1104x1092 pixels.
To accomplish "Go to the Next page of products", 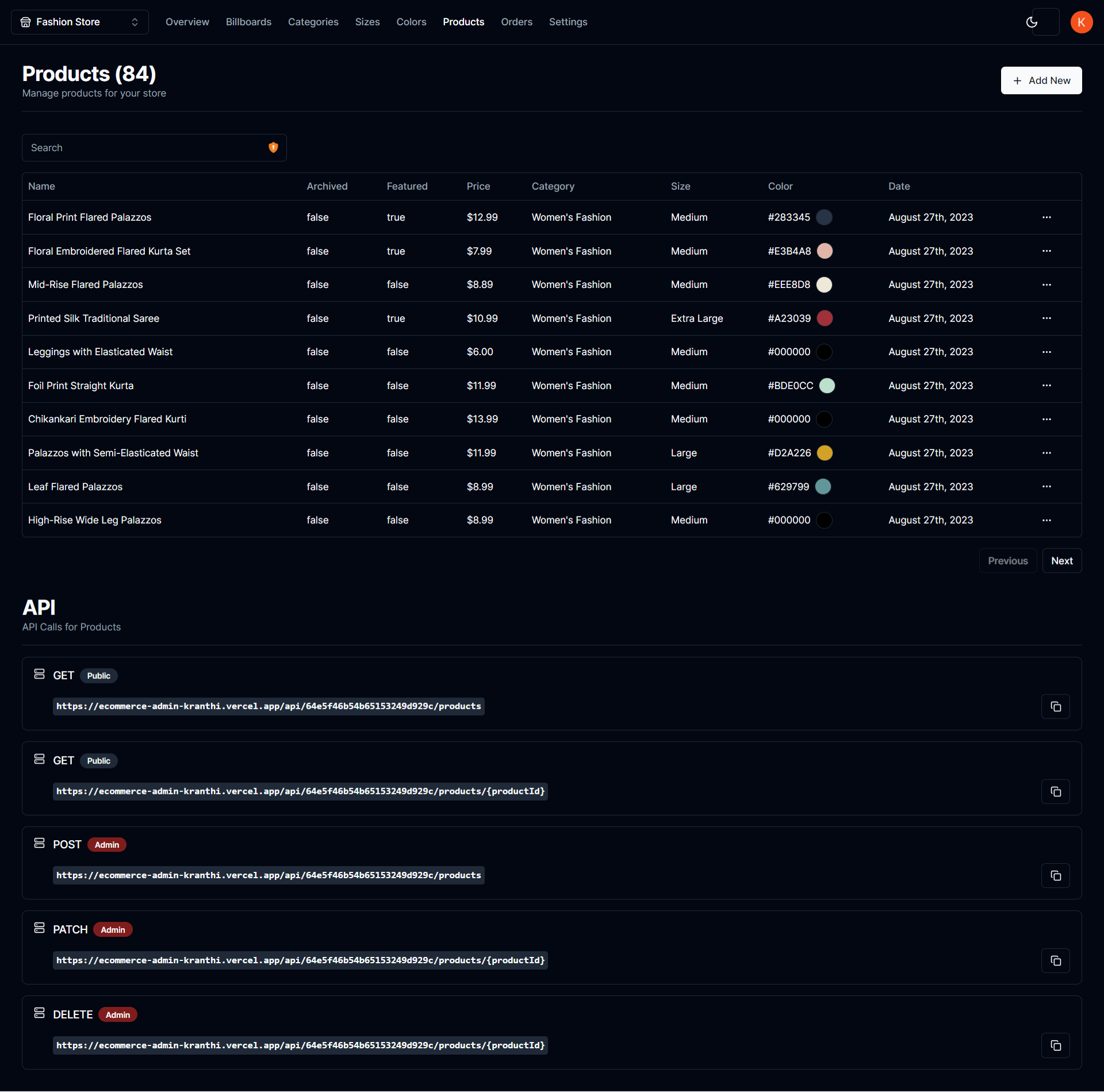I will (1062, 560).
